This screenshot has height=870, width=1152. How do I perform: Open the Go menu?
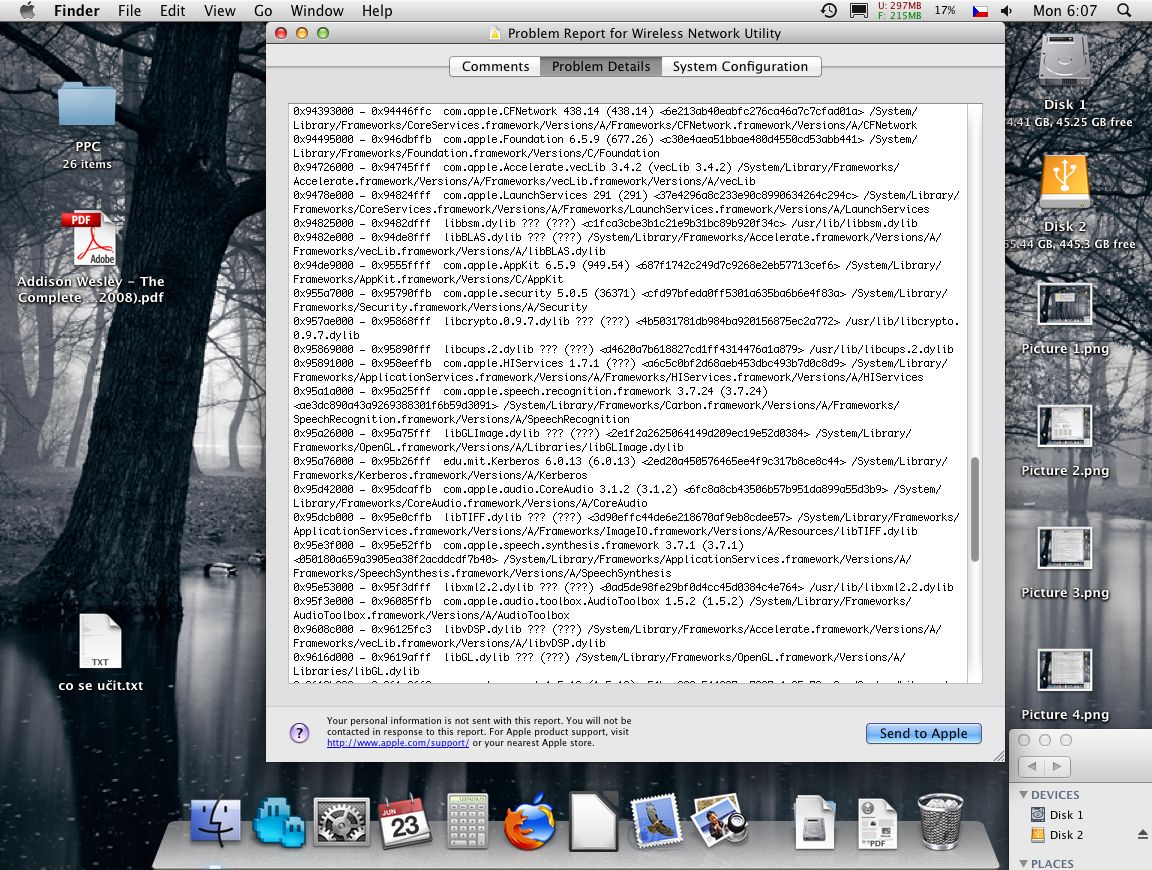(x=263, y=10)
